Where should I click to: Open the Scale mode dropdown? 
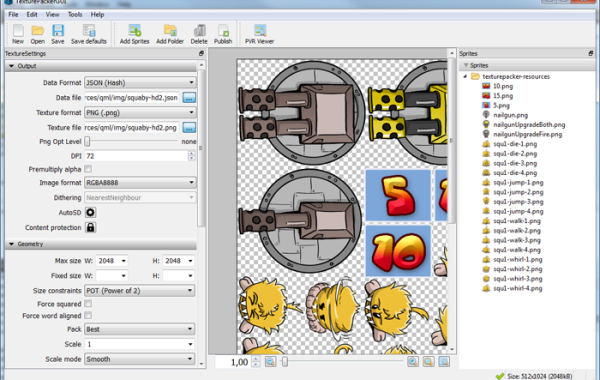point(140,359)
